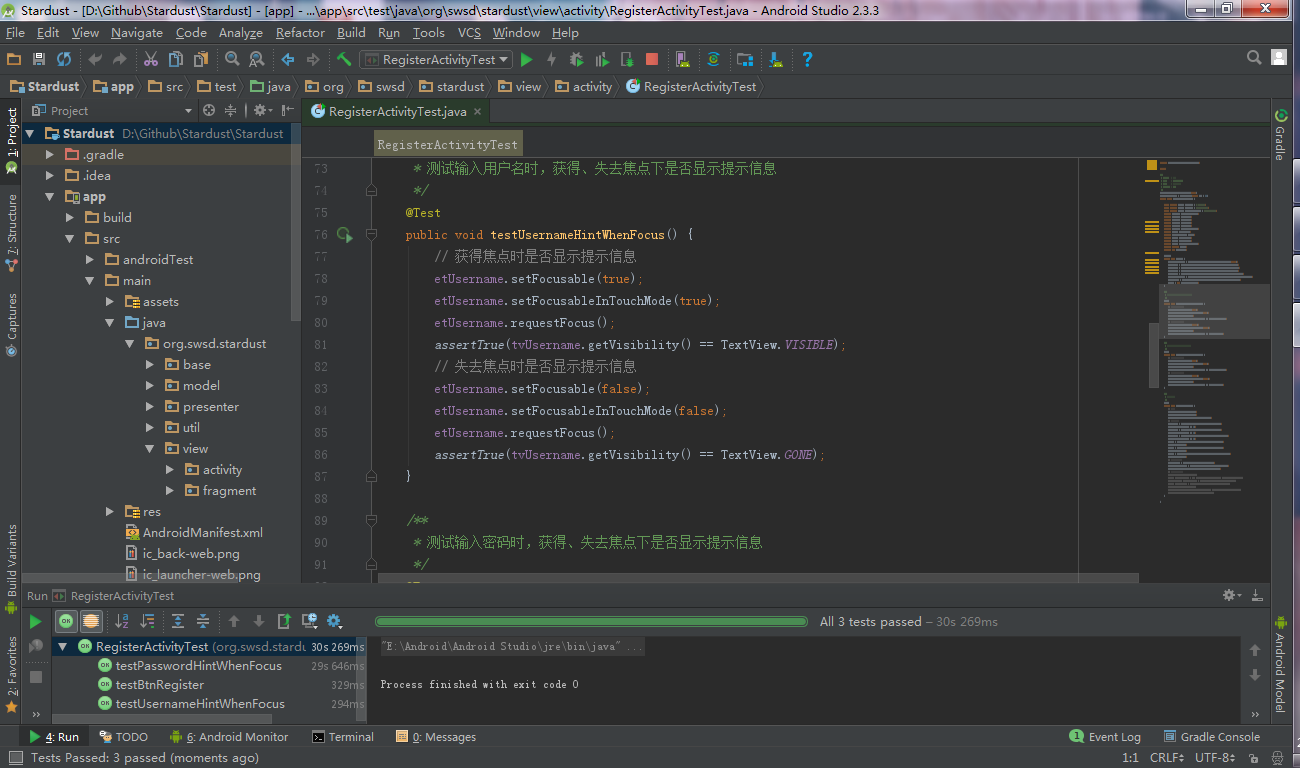Viewport: 1300px width, 768px height.
Task: Close RegisterActivityTest.java tab
Action: point(478,112)
